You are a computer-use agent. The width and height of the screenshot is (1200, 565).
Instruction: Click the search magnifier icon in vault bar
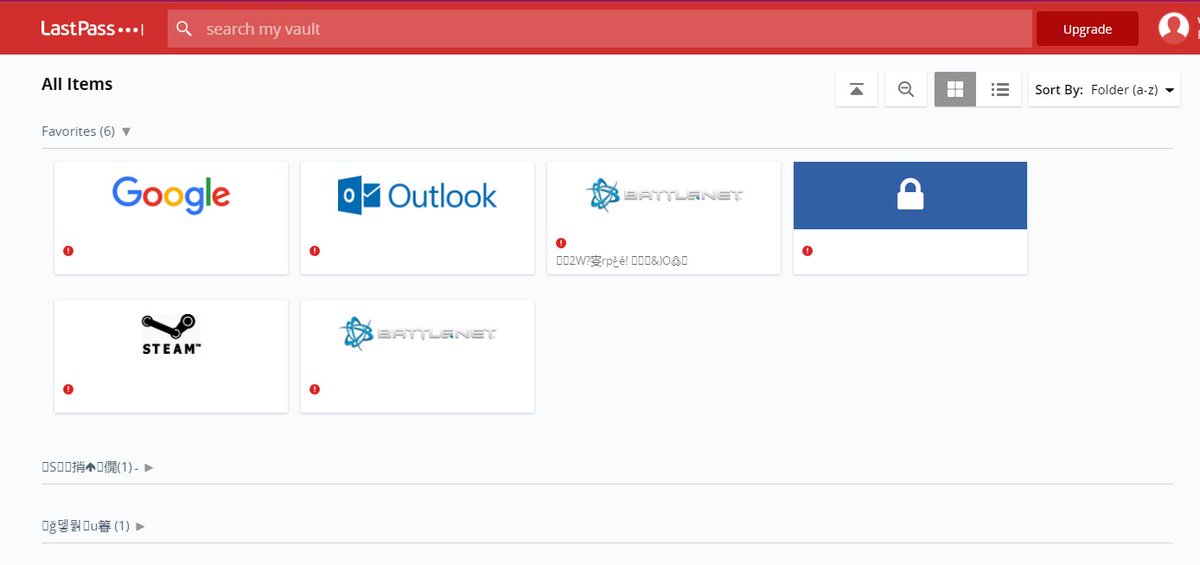click(x=184, y=29)
